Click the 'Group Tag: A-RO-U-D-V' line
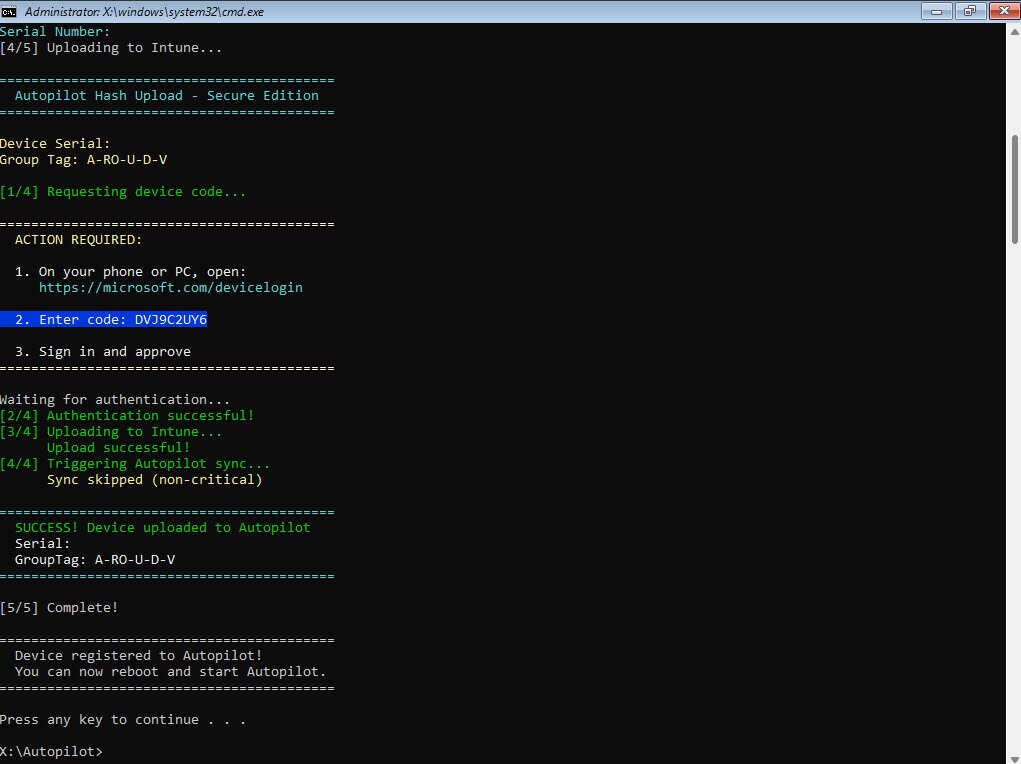 (x=76, y=160)
